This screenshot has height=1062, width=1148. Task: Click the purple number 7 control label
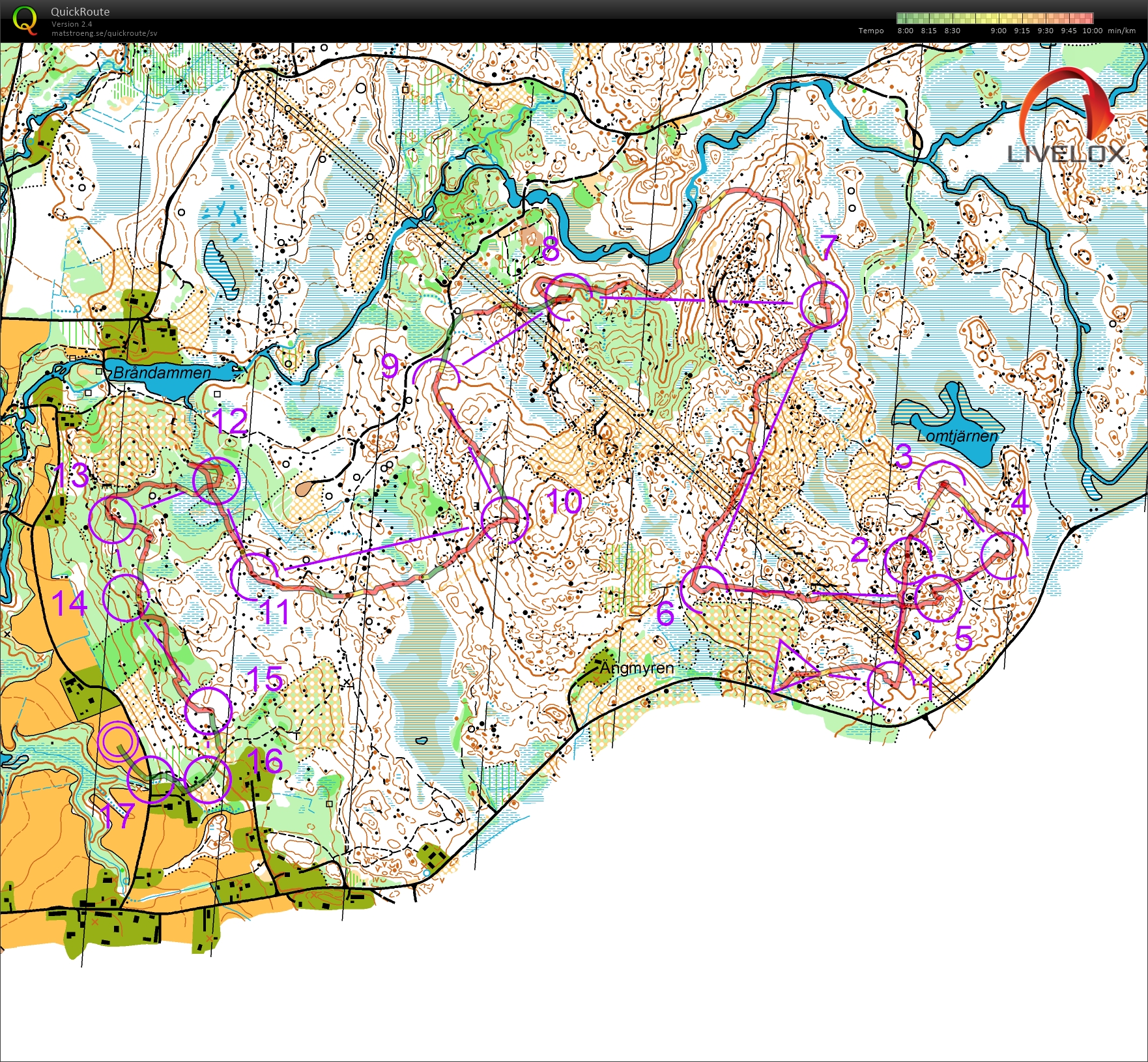click(x=828, y=248)
